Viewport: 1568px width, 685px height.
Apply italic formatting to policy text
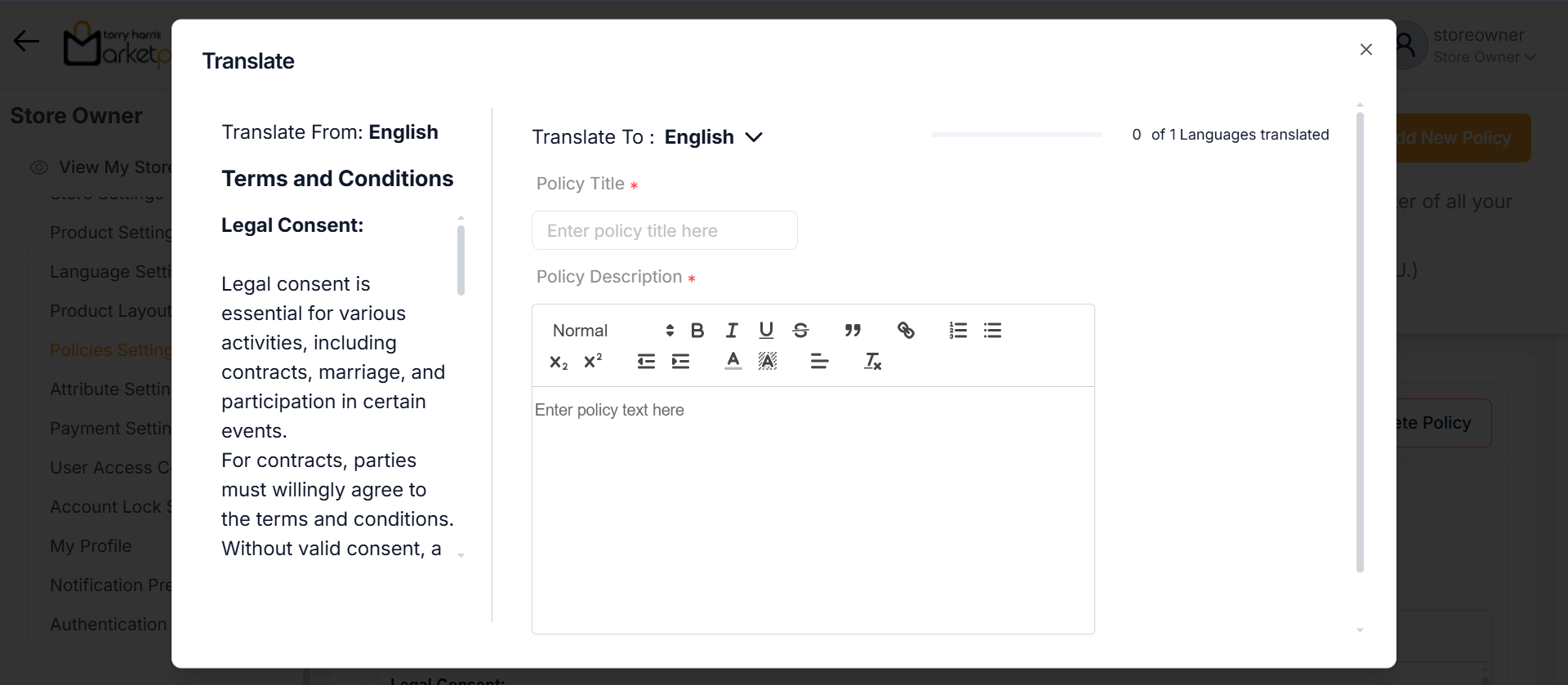732,331
